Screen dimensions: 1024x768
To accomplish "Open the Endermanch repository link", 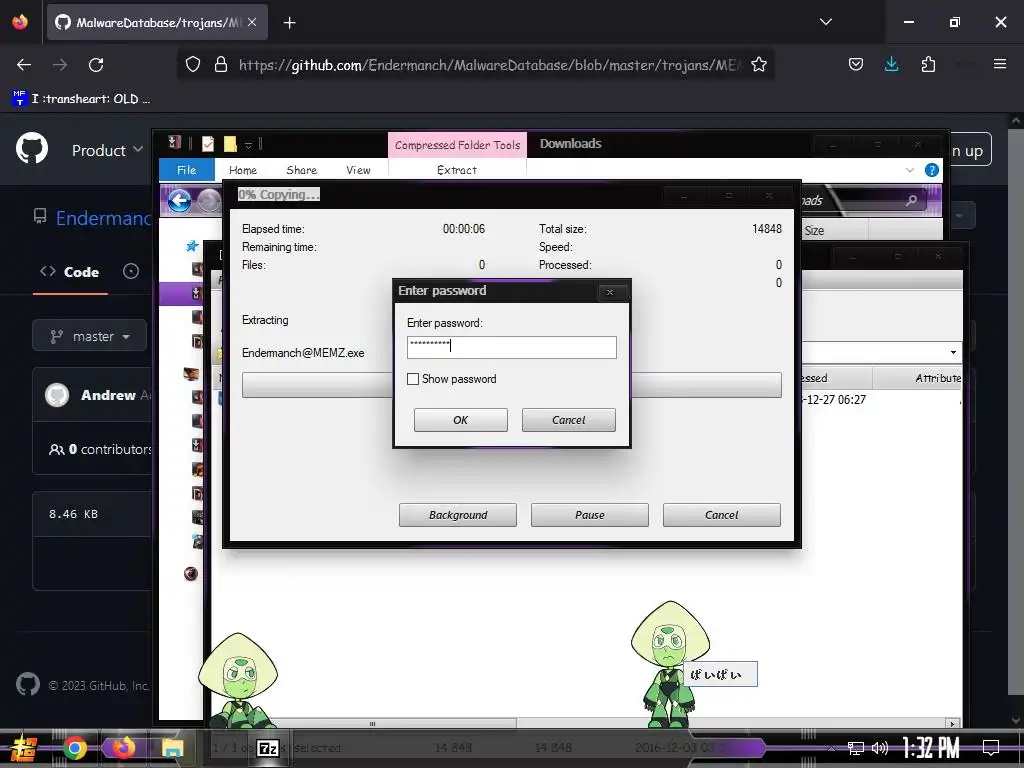I will tap(103, 218).
